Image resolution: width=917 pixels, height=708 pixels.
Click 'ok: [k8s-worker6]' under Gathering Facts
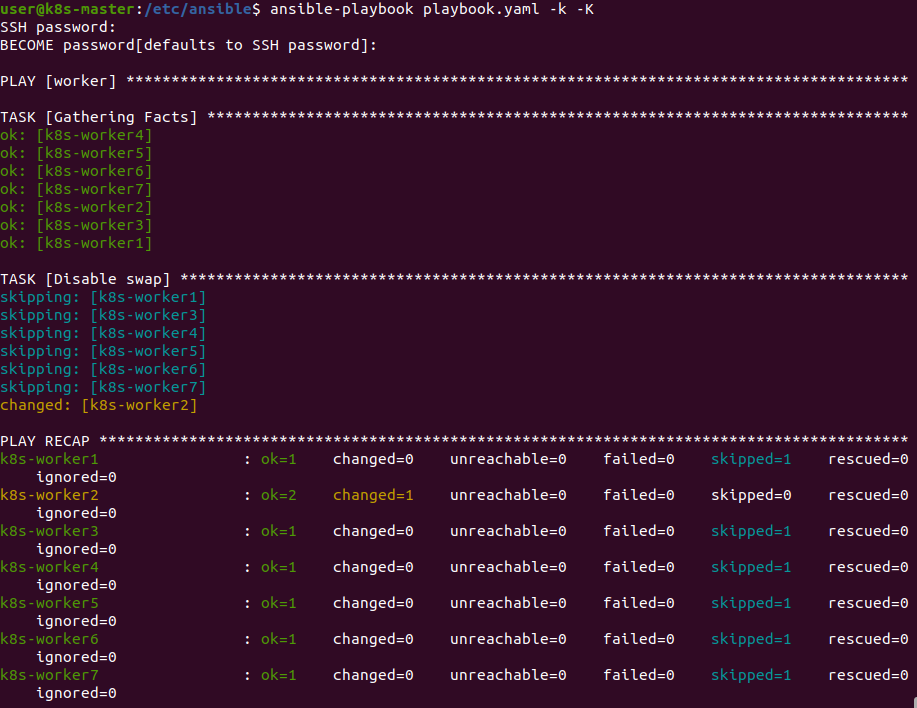(x=76, y=171)
